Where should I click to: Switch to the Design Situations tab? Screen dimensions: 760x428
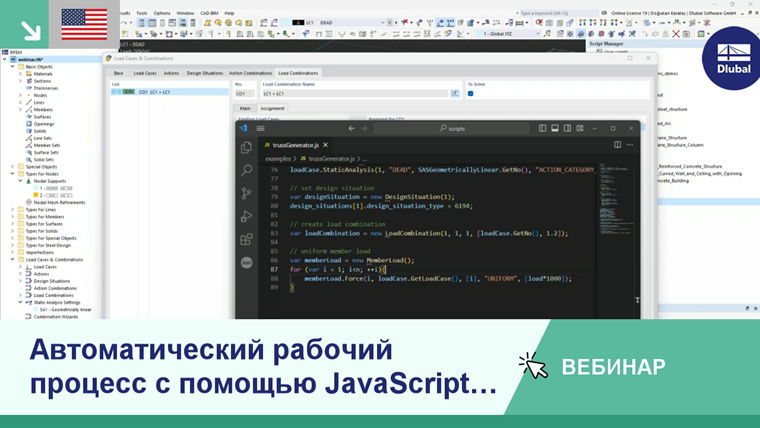[x=205, y=73]
